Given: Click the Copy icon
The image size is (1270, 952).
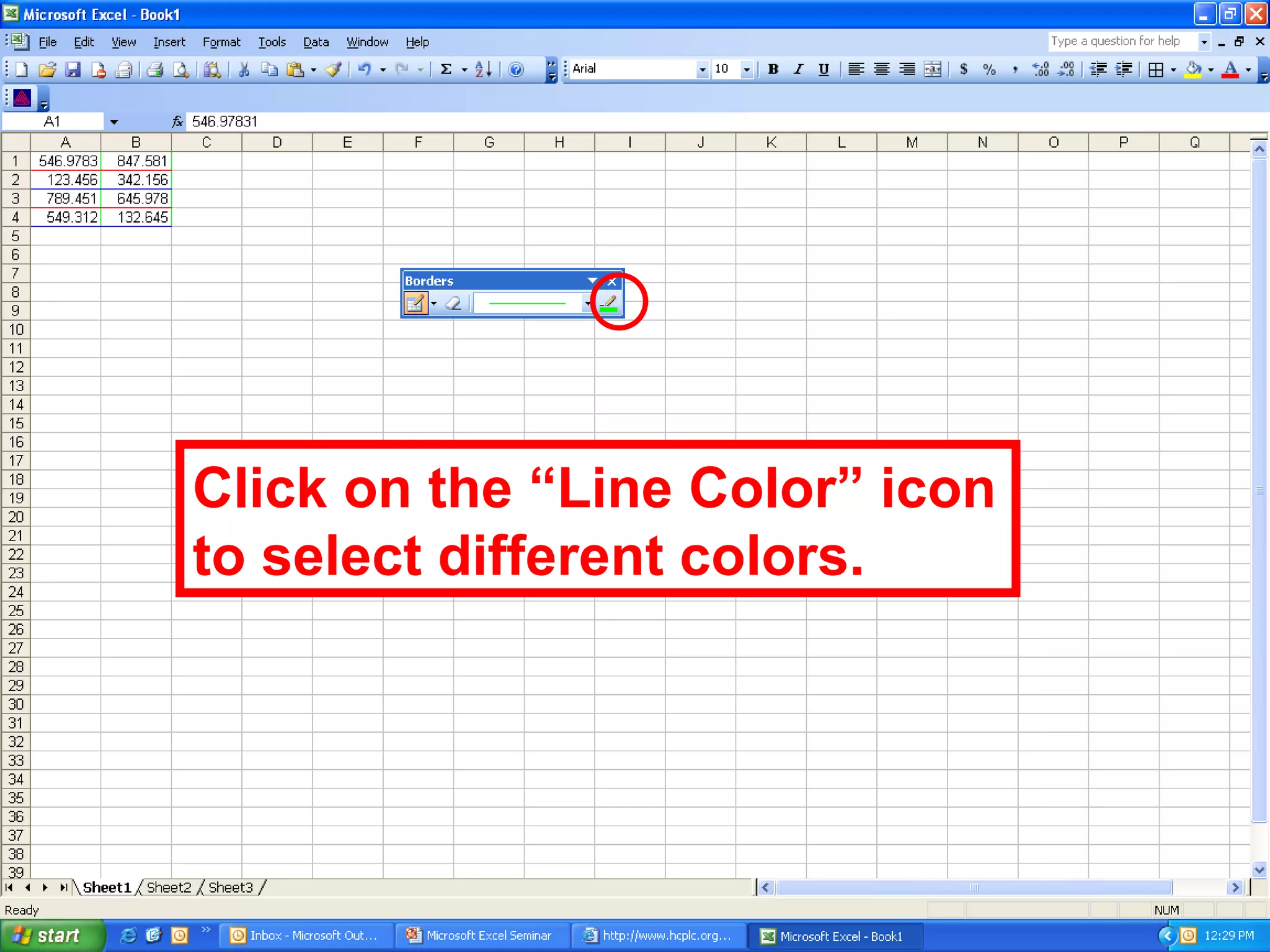Looking at the screenshot, I should tap(269, 69).
